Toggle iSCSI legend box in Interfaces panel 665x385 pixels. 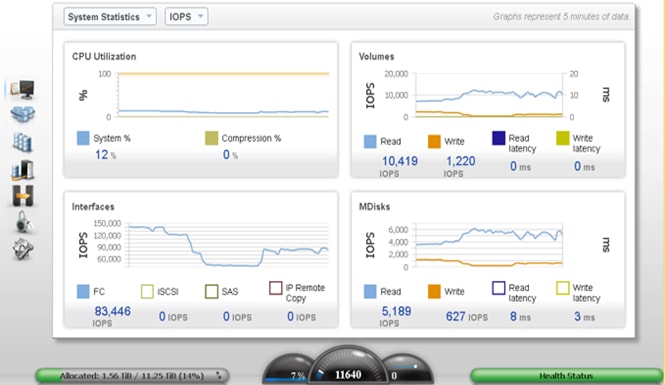[147, 292]
